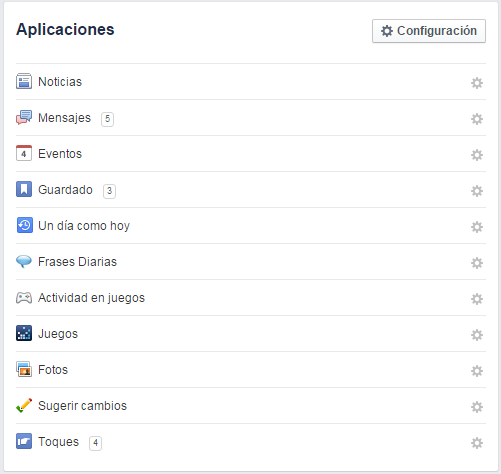The height and width of the screenshot is (474, 501).
Task: Click the Actividad en juegos gamepad icon
Action: click(24, 297)
